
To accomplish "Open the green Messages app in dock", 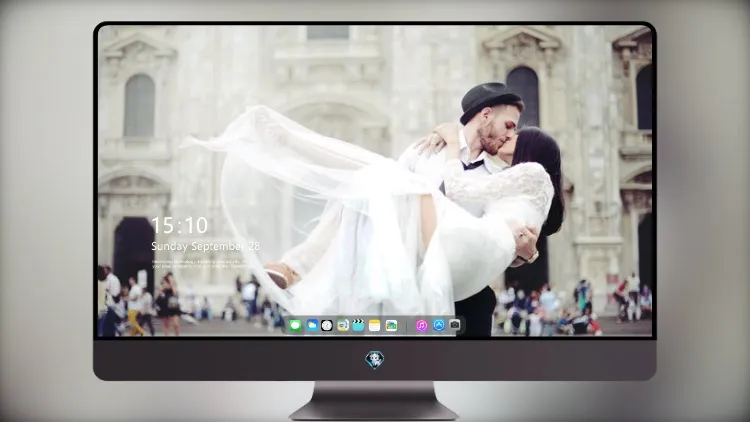I will (x=296, y=326).
